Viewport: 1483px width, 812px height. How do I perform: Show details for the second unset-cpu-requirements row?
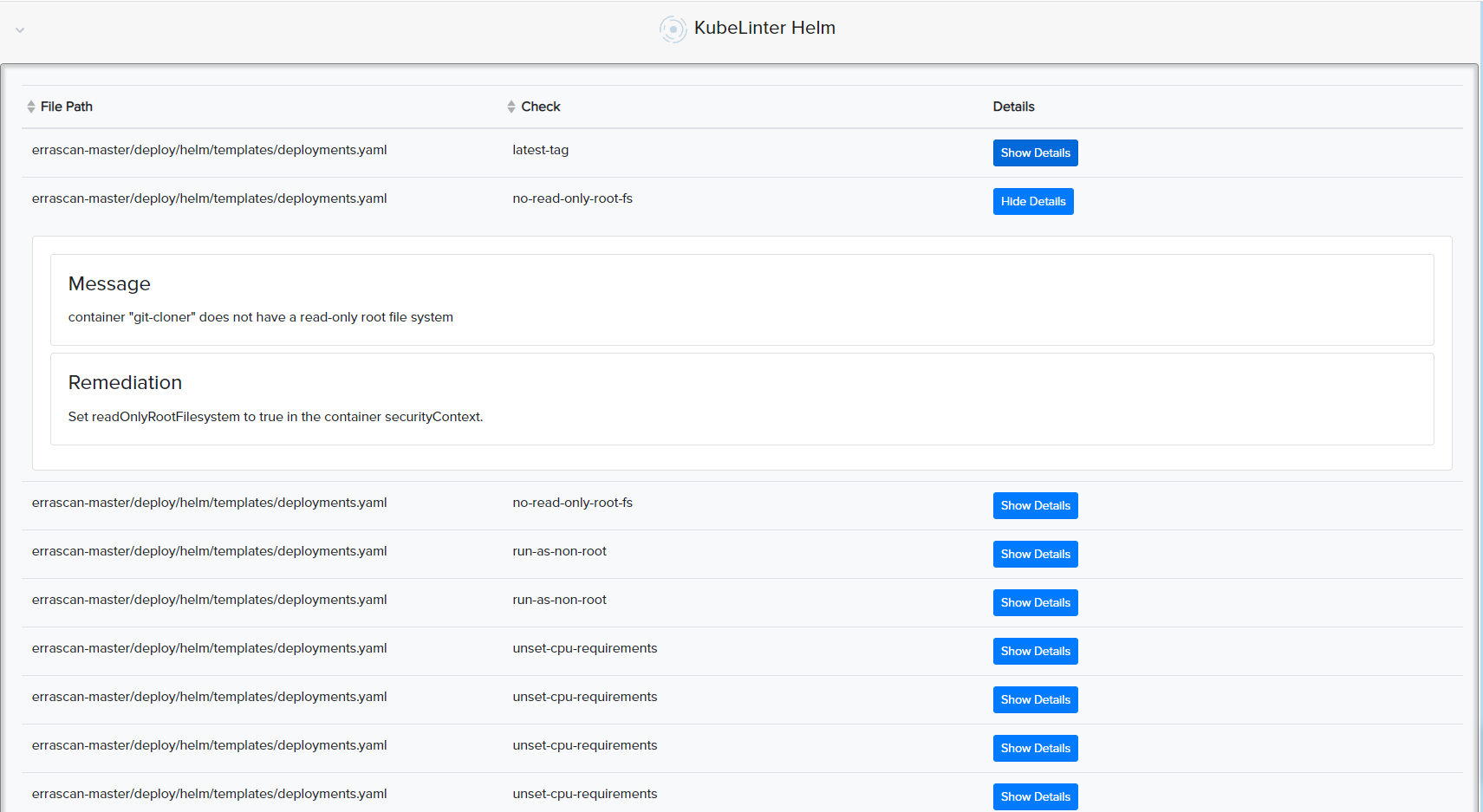pos(1035,699)
